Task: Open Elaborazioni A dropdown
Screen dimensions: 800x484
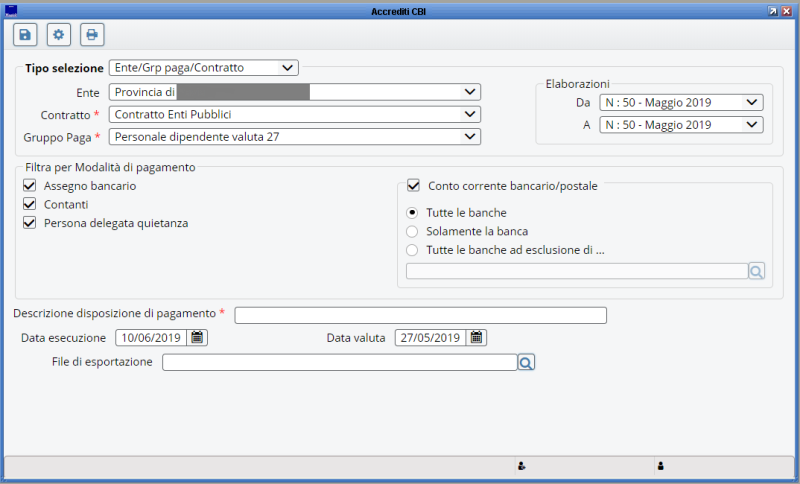Action: 681,125
